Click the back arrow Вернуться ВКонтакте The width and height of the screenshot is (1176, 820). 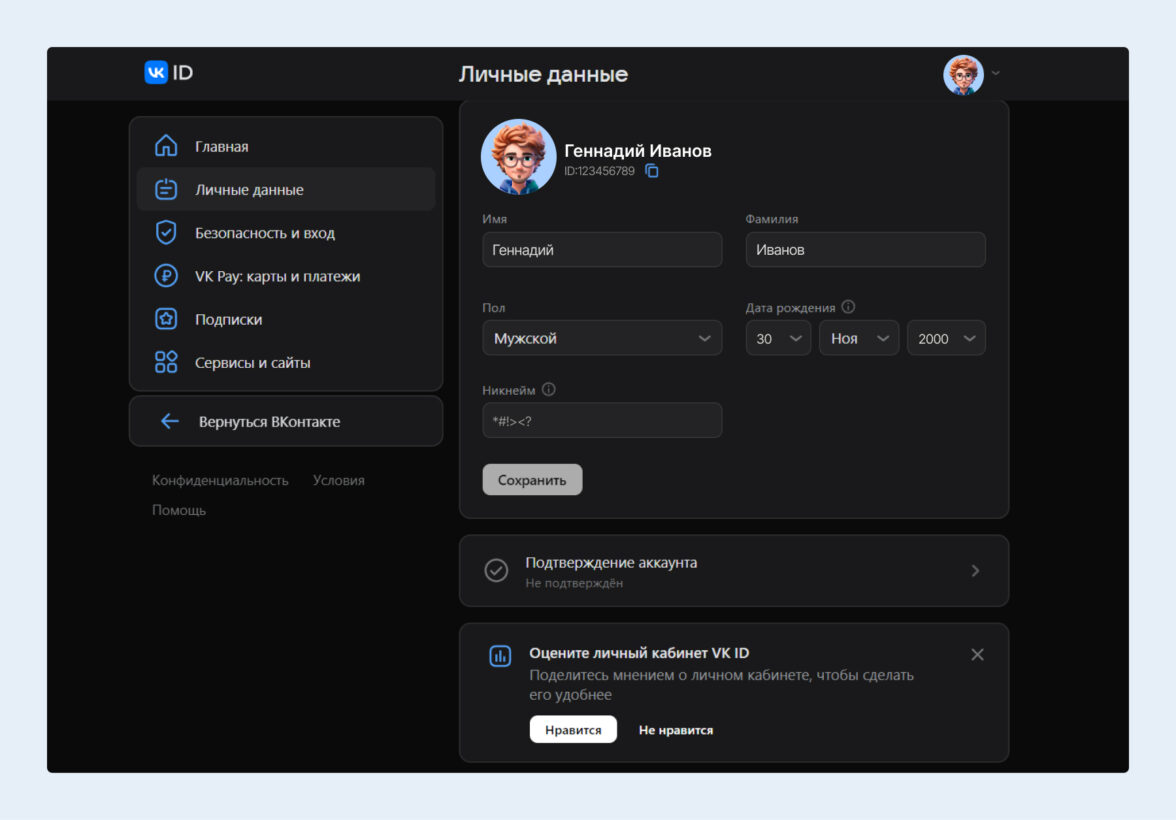pyautogui.click(x=170, y=422)
